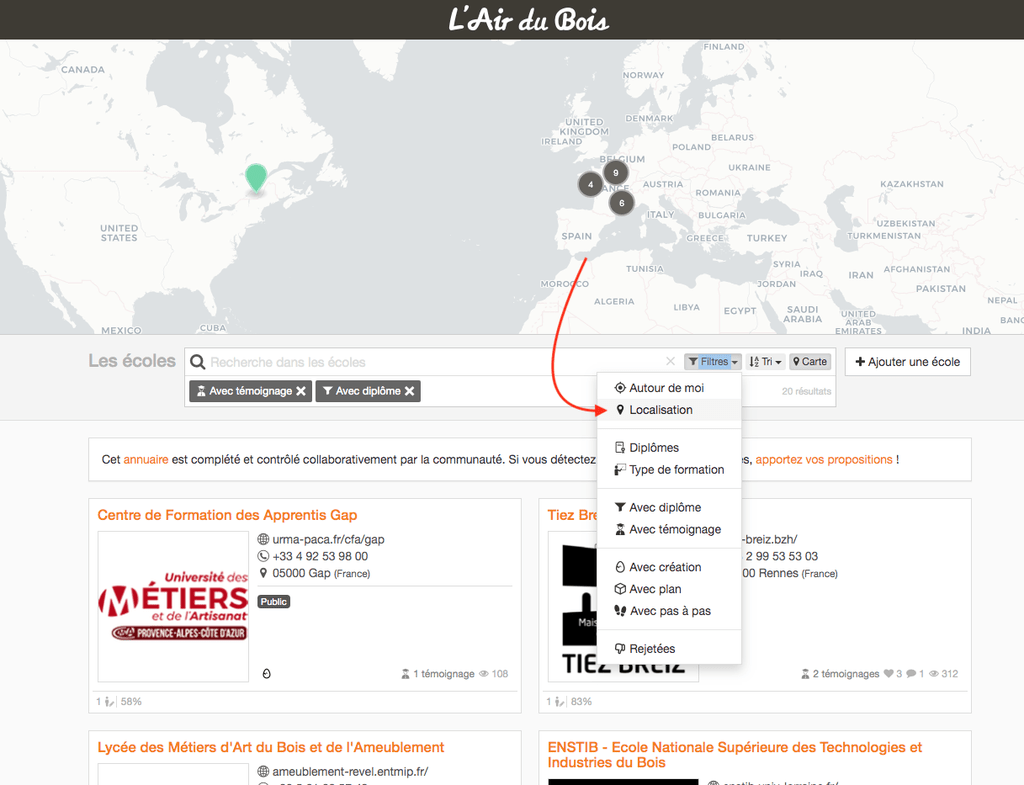Click the globe icon beside urma-paca.fr
Viewport: 1024px width, 785px height.
(263, 539)
